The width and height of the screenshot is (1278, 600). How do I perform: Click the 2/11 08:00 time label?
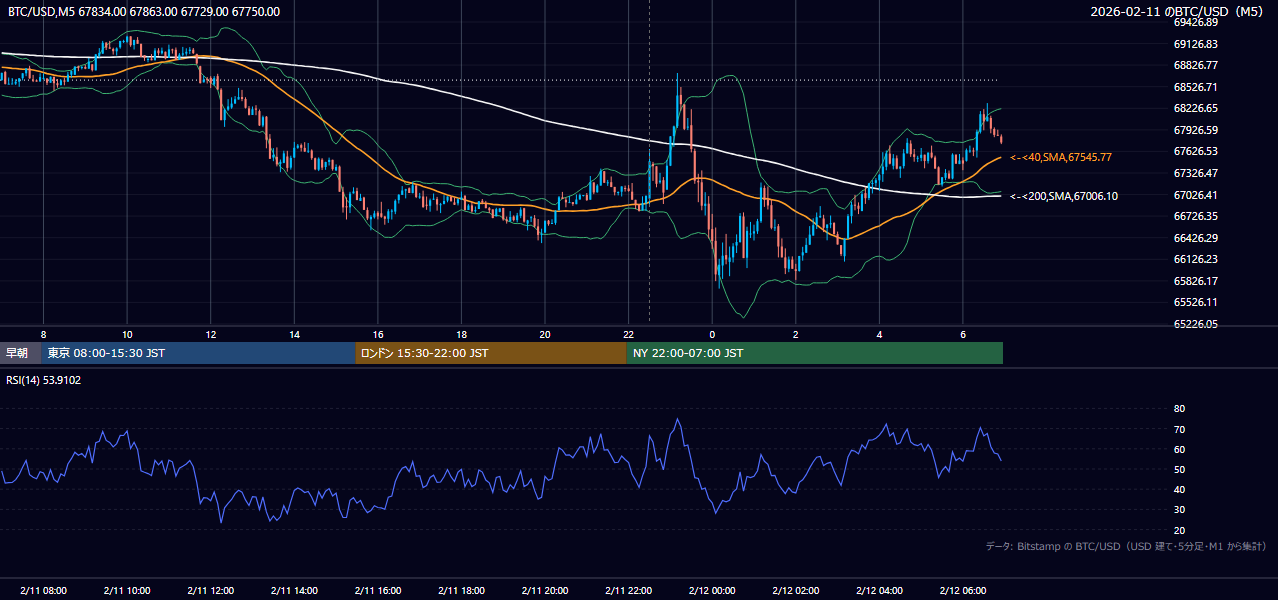click(x=43, y=591)
